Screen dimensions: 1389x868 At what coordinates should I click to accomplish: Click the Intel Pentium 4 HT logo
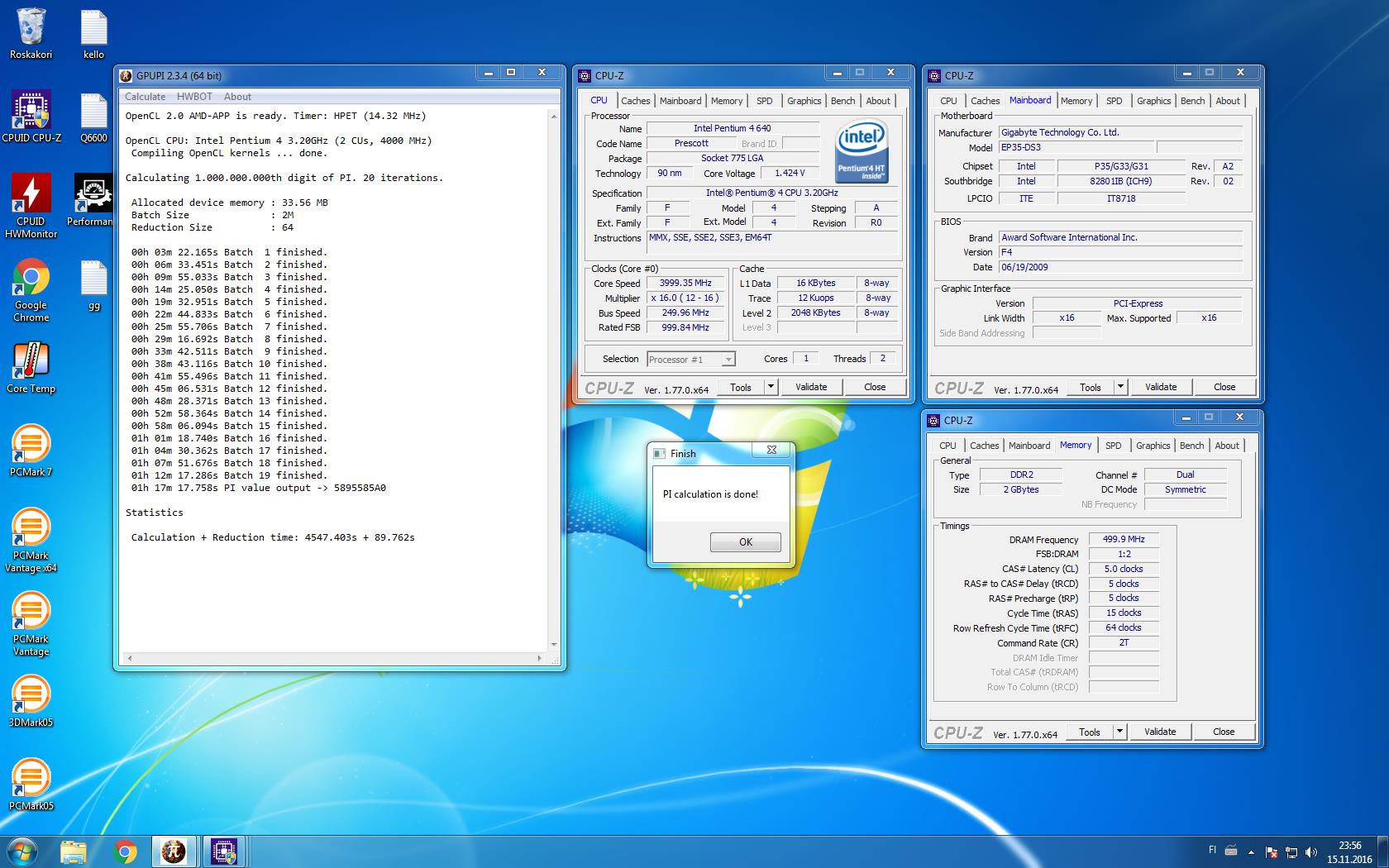click(862, 151)
